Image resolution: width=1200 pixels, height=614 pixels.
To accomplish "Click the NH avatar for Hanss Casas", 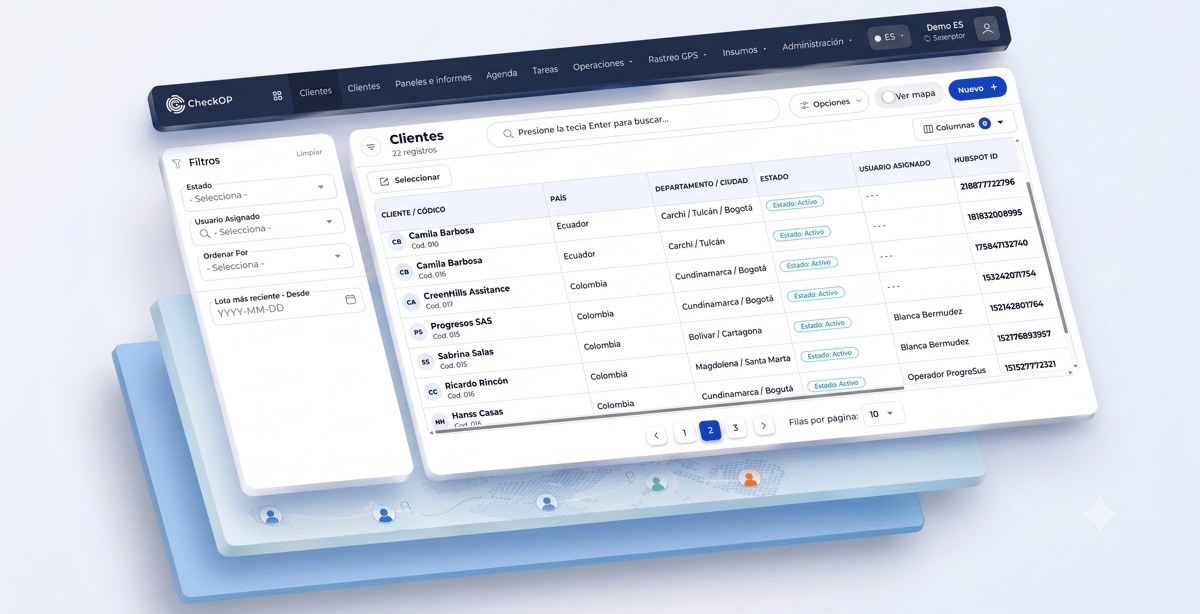I will click(439, 421).
